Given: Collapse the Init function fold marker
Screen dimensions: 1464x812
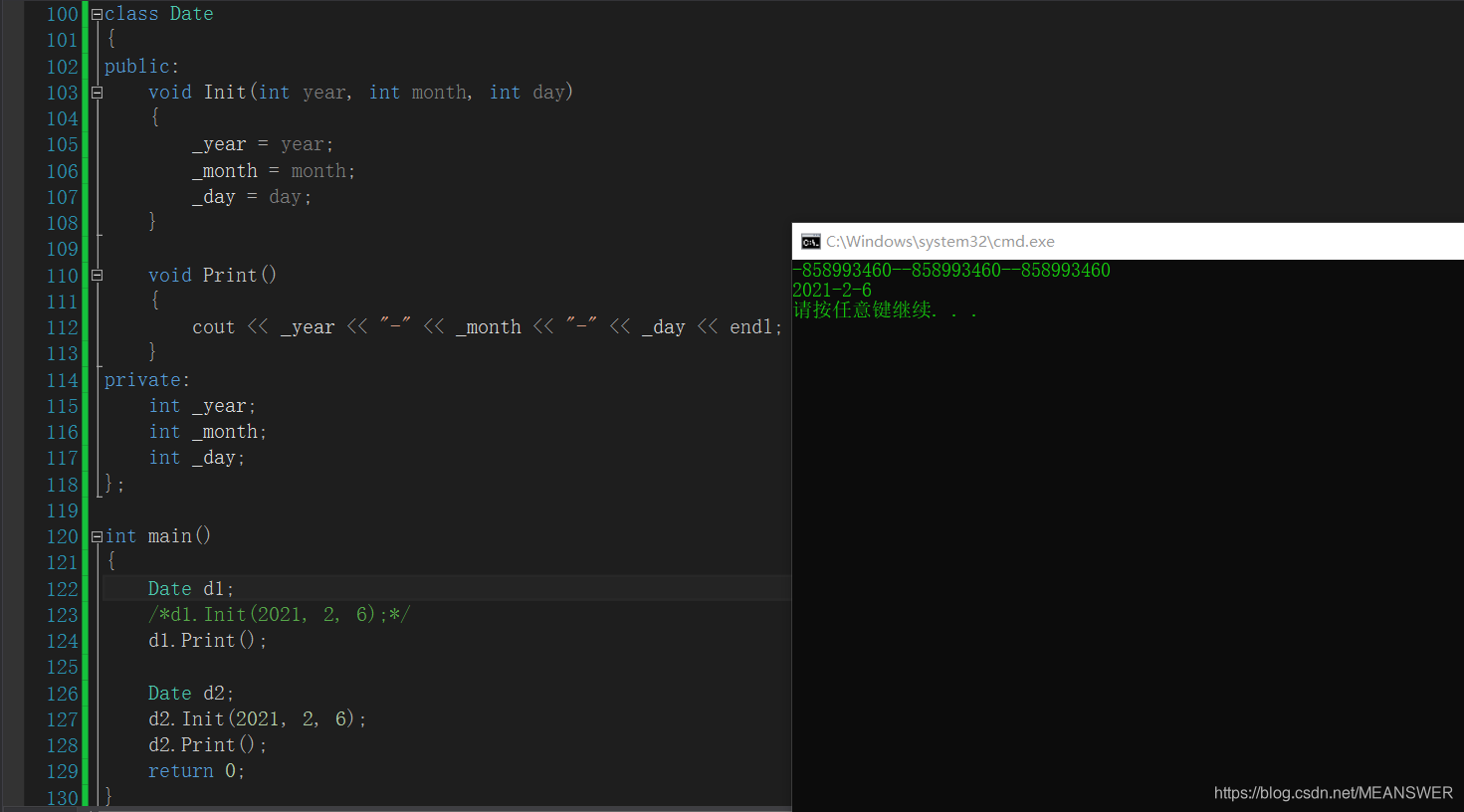Looking at the screenshot, I should tap(97, 93).
